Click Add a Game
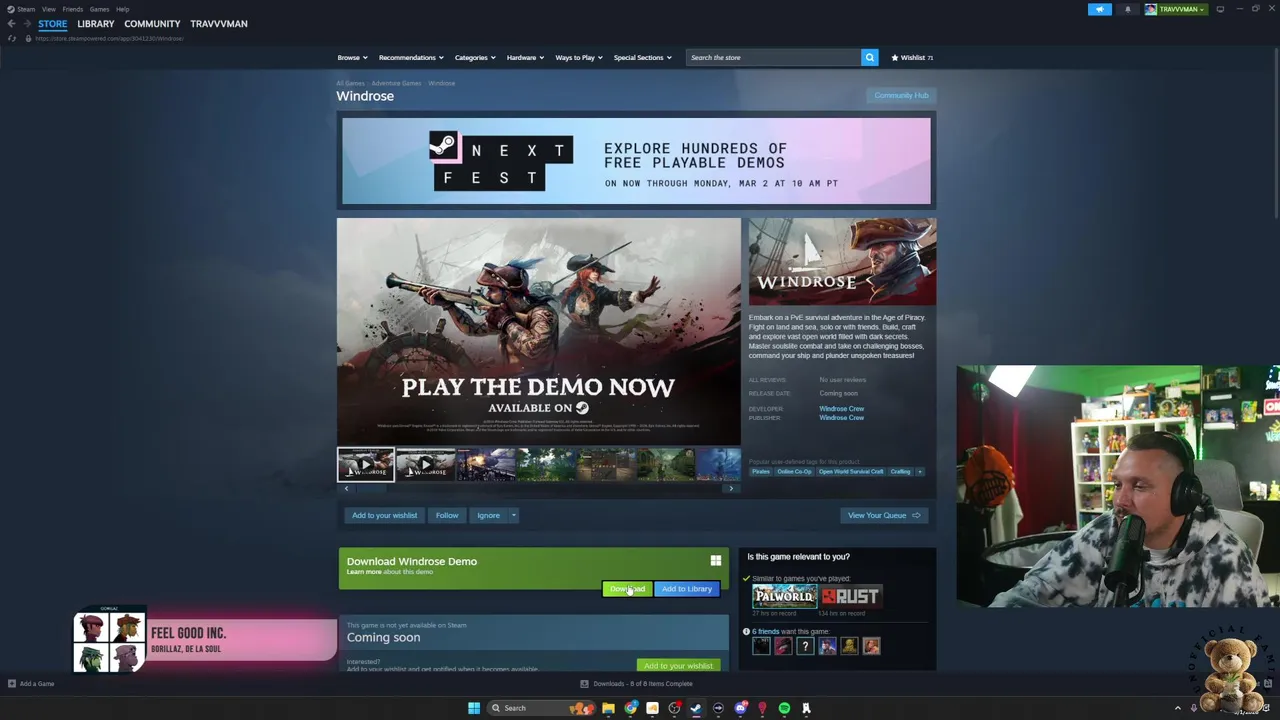Viewport: 1280px width, 720px height. coord(31,684)
